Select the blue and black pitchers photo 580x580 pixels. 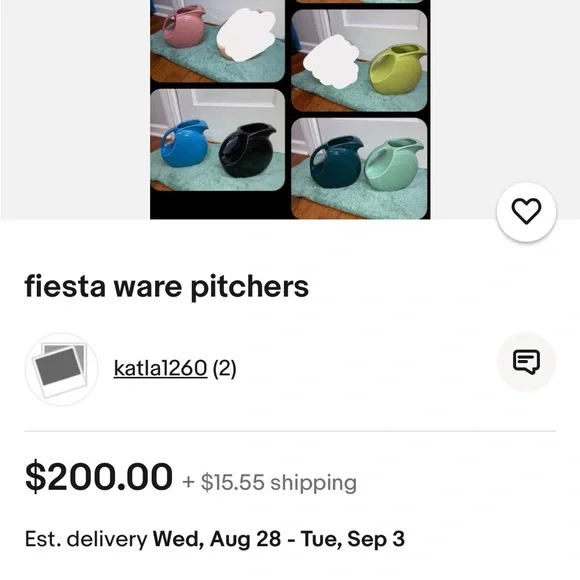[218, 140]
